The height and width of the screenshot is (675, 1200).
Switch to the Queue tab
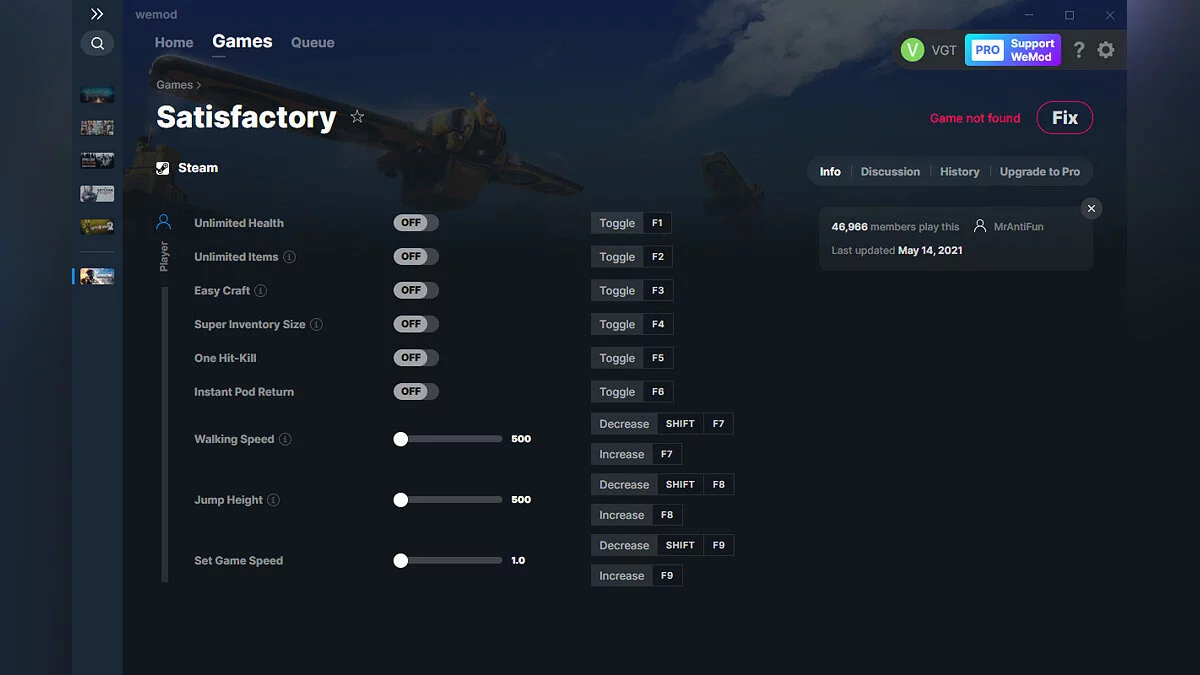[x=313, y=43]
